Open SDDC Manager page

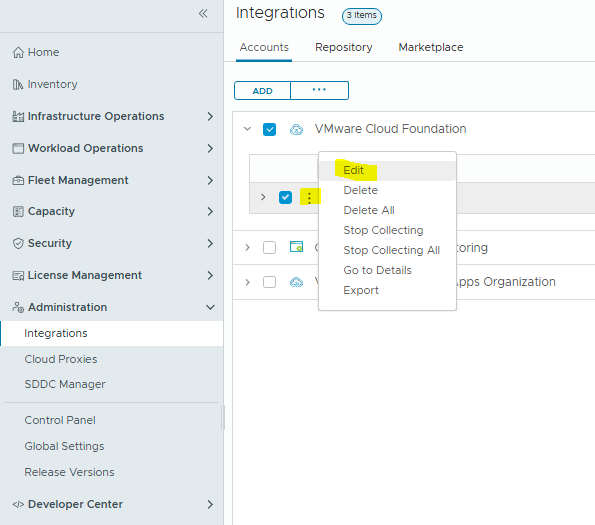pos(65,384)
